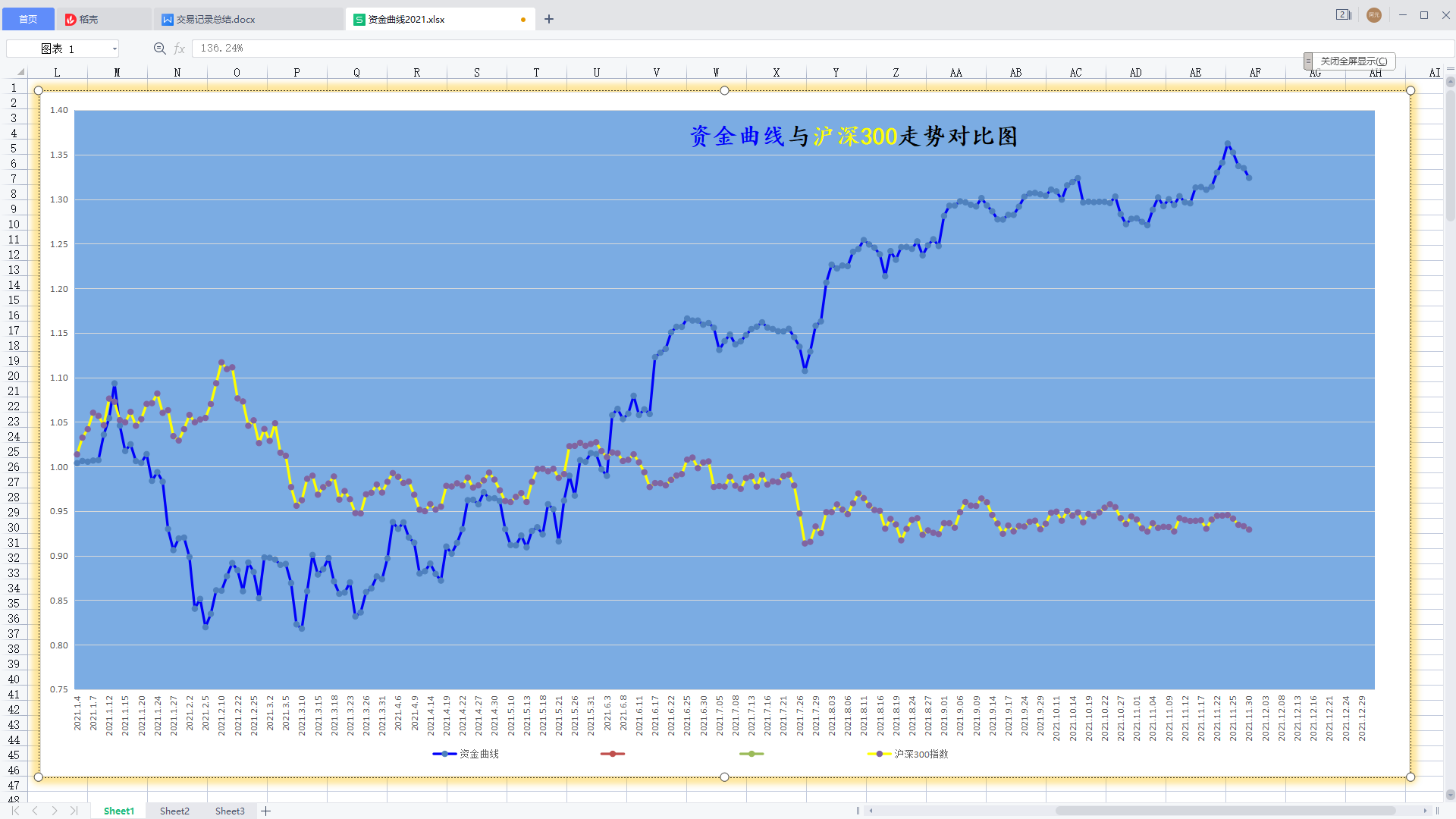
Task: Switch to 交易记录总结.docx tab
Action: point(215,19)
